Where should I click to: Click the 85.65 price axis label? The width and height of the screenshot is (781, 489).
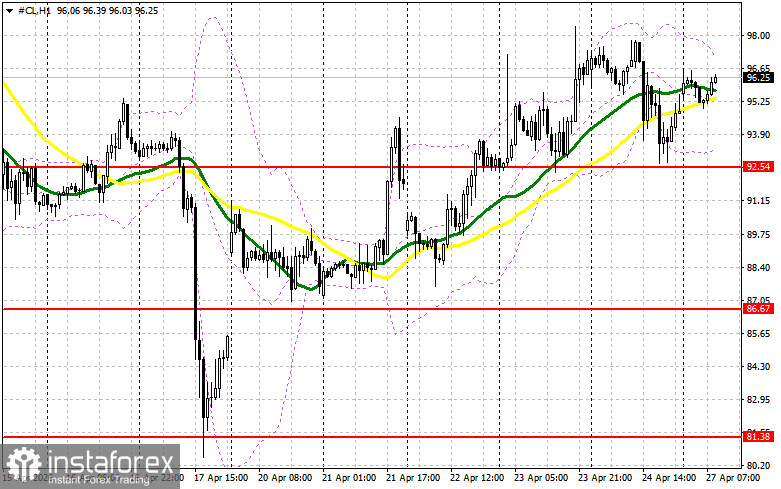[x=758, y=334]
